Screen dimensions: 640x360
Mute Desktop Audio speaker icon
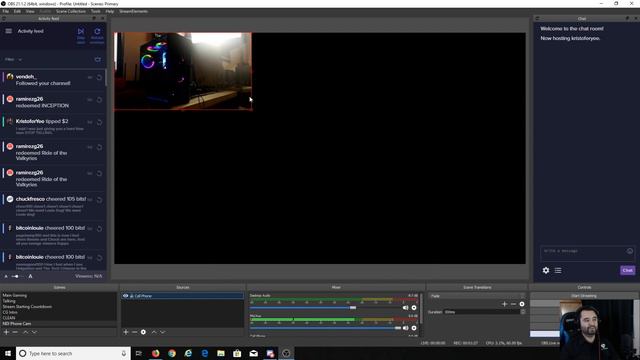pos(405,308)
